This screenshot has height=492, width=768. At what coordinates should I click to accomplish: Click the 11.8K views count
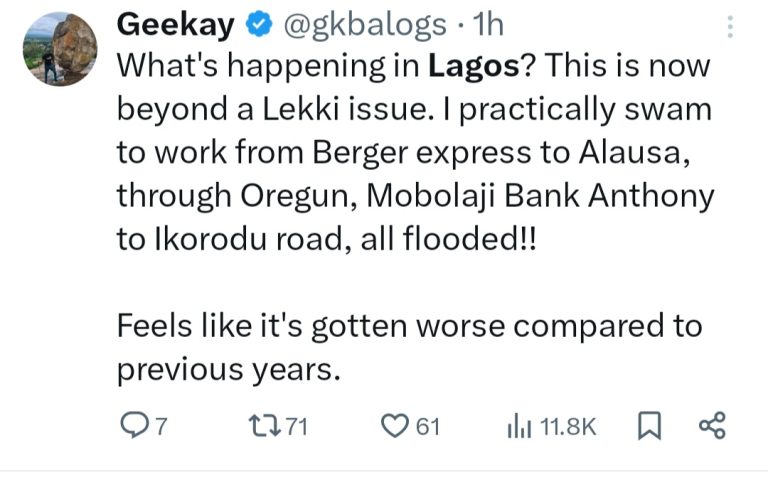click(567, 427)
